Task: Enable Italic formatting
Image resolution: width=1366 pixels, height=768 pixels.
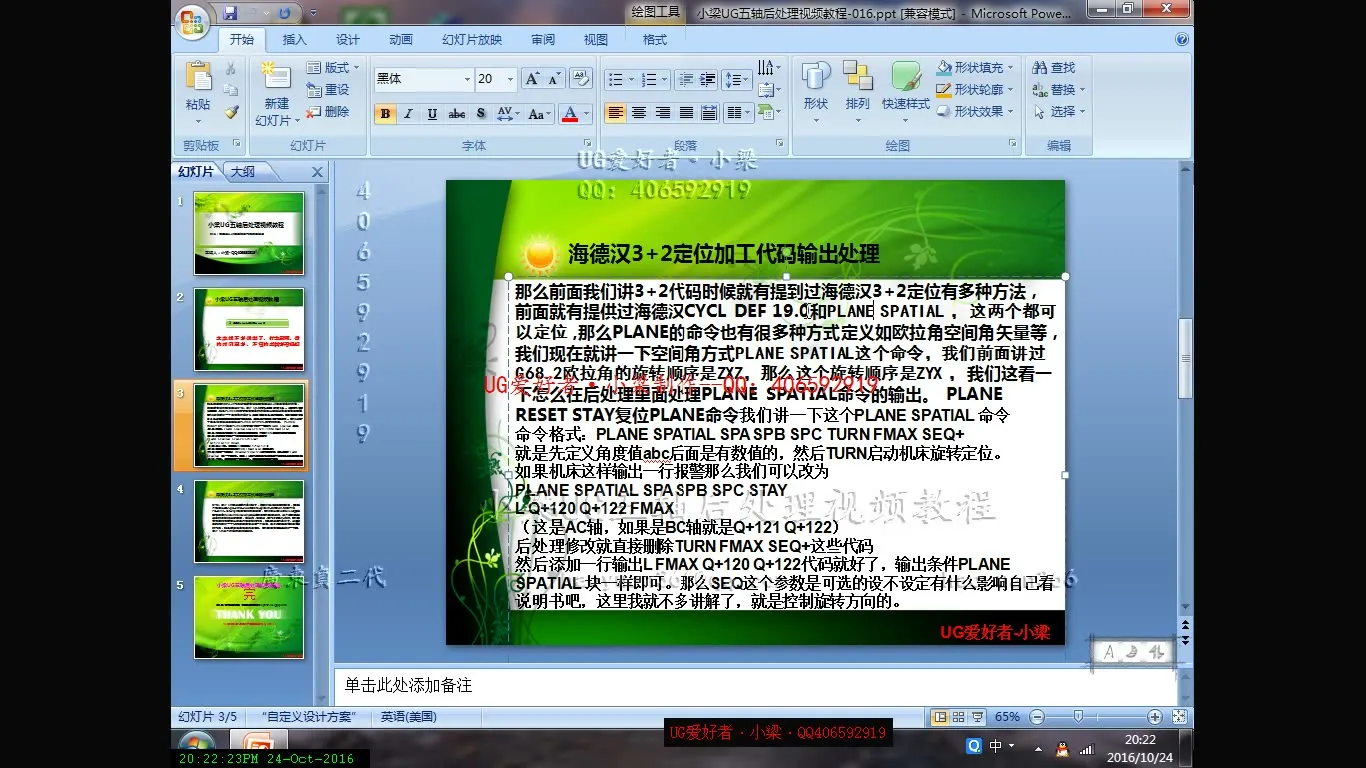Action: tap(409, 114)
